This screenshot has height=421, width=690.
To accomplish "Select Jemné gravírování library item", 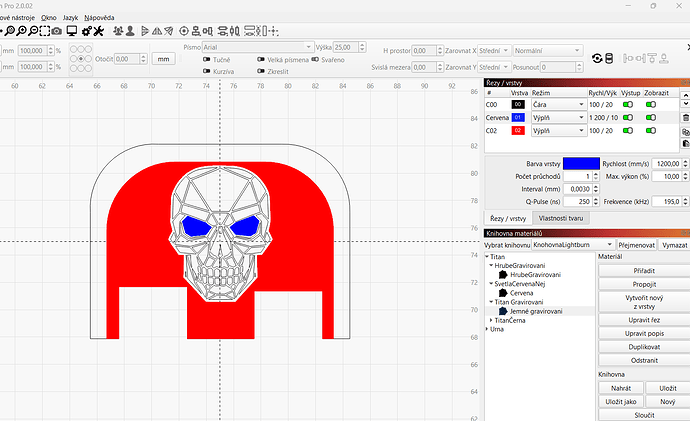I will (x=536, y=311).
